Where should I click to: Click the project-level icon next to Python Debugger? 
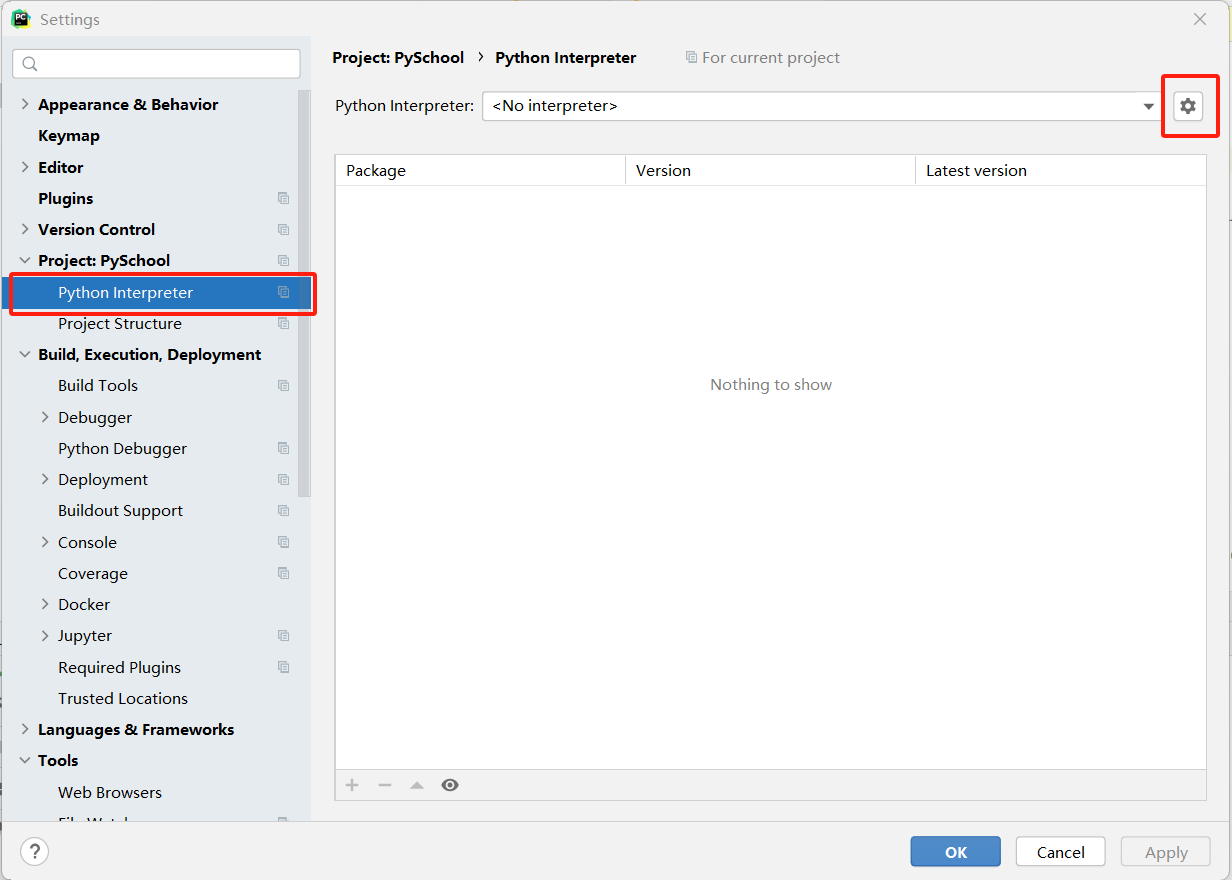[283, 449]
